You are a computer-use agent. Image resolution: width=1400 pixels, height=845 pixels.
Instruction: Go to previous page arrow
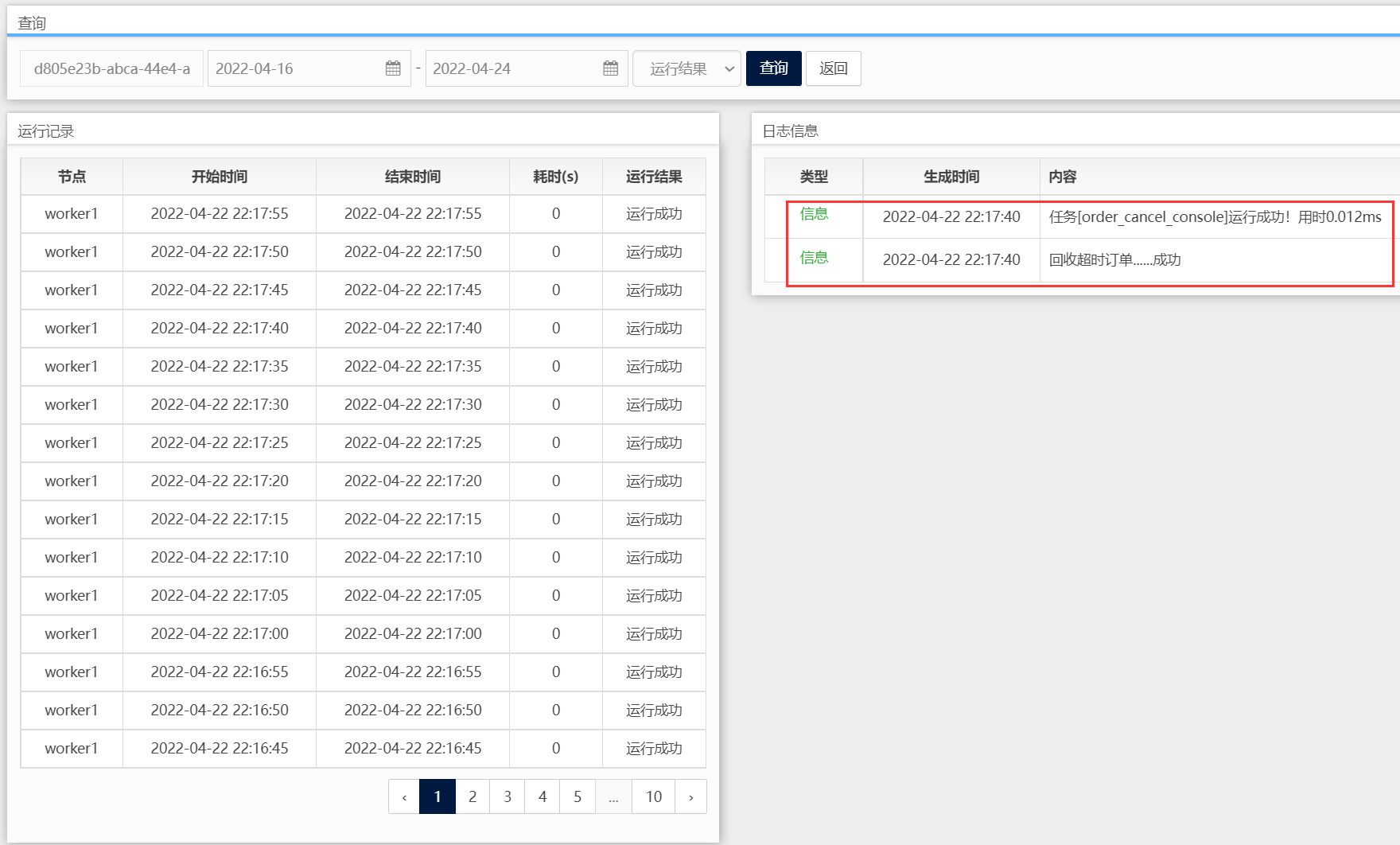pos(404,796)
